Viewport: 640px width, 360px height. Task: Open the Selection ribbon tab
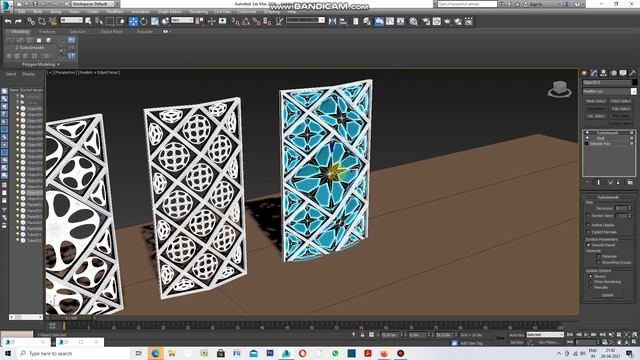(78, 31)
